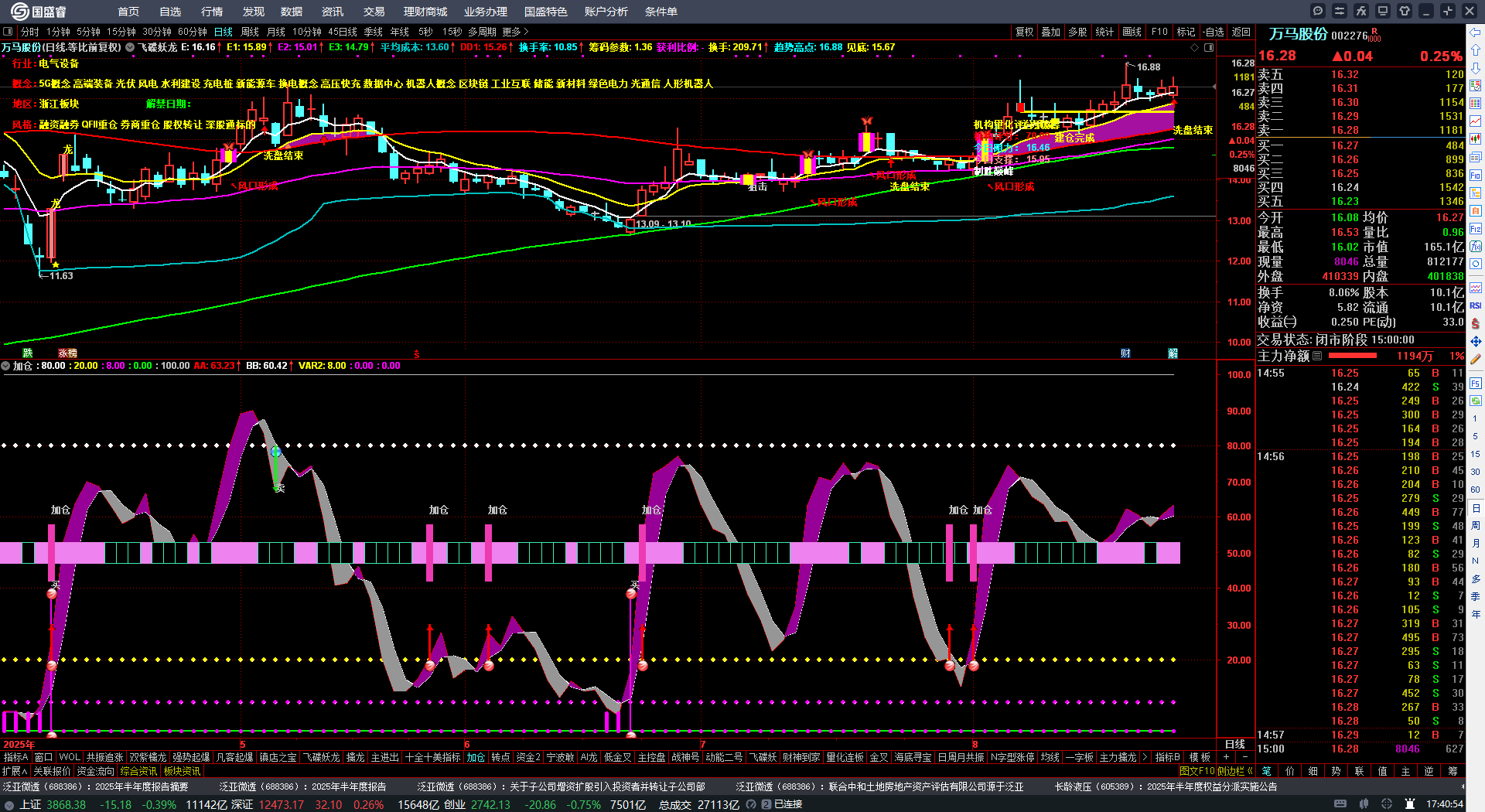The height and width of the screenshot is (812, 1485).
Task: Click the plus zoom-in button below 日线
Action: click(1227, 757)
